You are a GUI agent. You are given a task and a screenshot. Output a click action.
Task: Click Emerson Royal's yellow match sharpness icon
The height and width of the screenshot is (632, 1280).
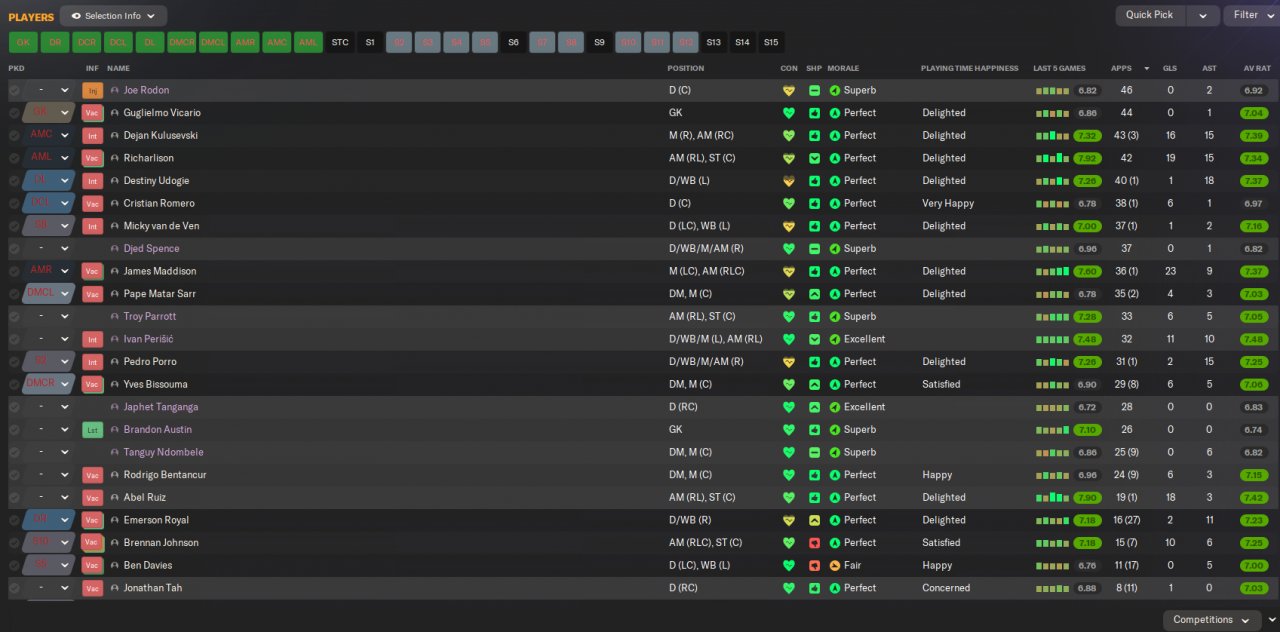[x=814, y=520]
